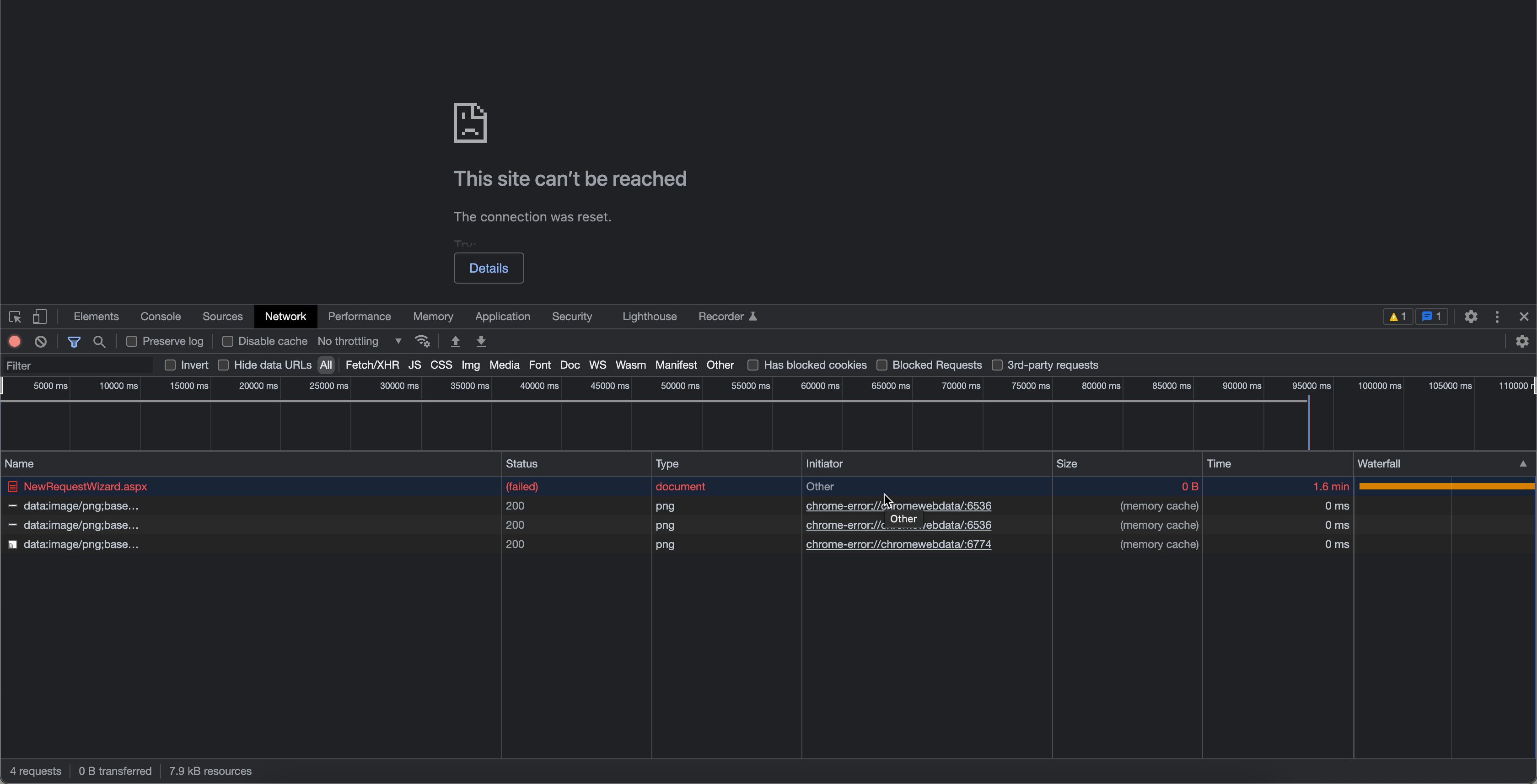The width and height of the screenshot is (1537, 784).
Task: Enable the Preserve log checkbox
Action: point(132,341)
